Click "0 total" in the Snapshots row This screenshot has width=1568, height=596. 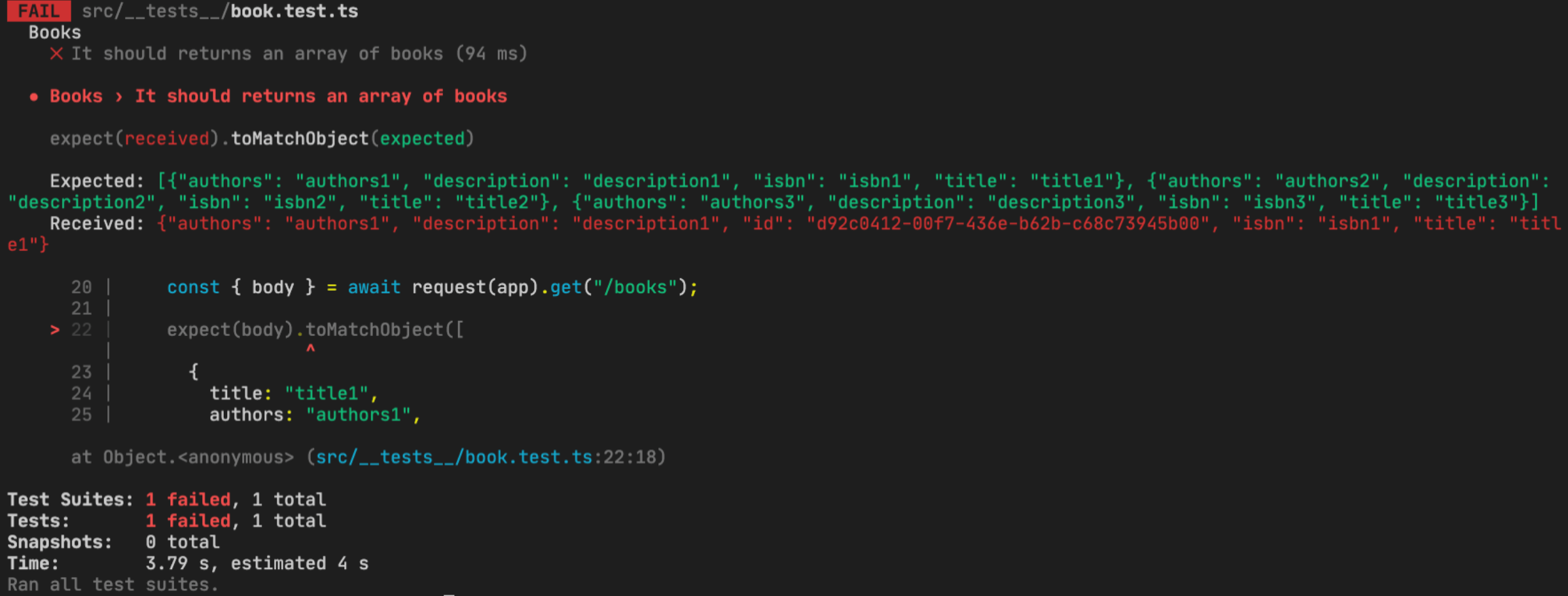(x=183, y=542)
